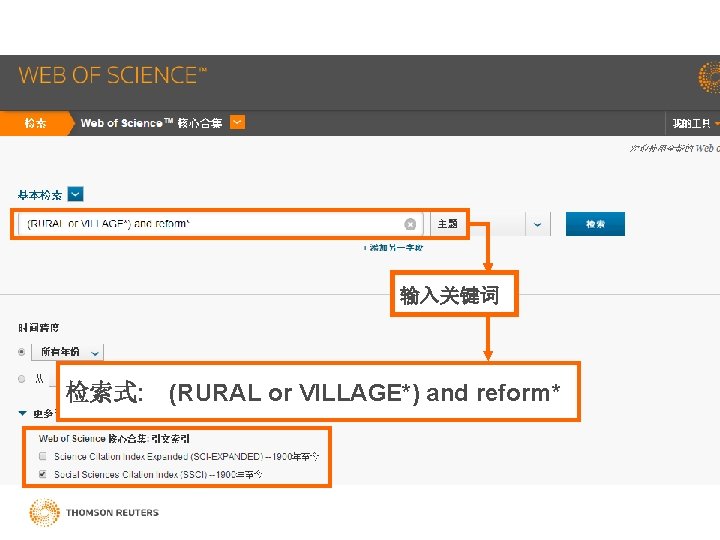
Task: Click the orange Thomson Reuters emblem in the header
Action: (x=709, y=77)
